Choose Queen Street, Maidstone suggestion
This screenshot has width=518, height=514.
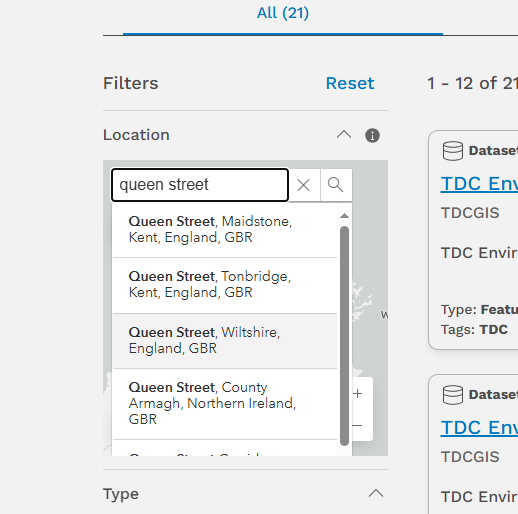[x=225, y=230]
